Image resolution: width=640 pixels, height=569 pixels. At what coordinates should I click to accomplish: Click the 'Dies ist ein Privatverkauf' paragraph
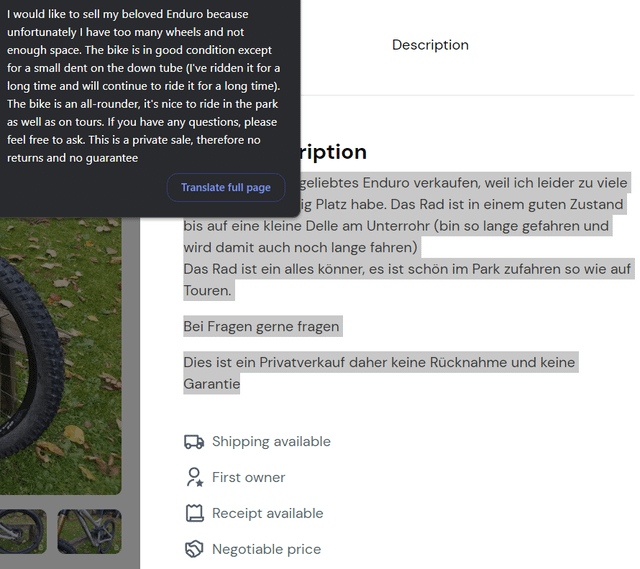pos(379,373)
